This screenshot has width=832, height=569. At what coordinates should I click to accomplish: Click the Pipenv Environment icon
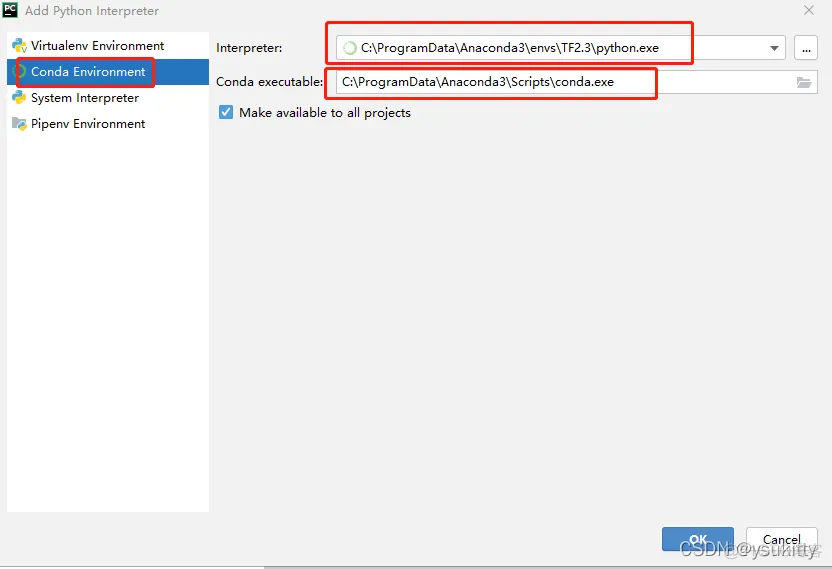click(19, 124)
